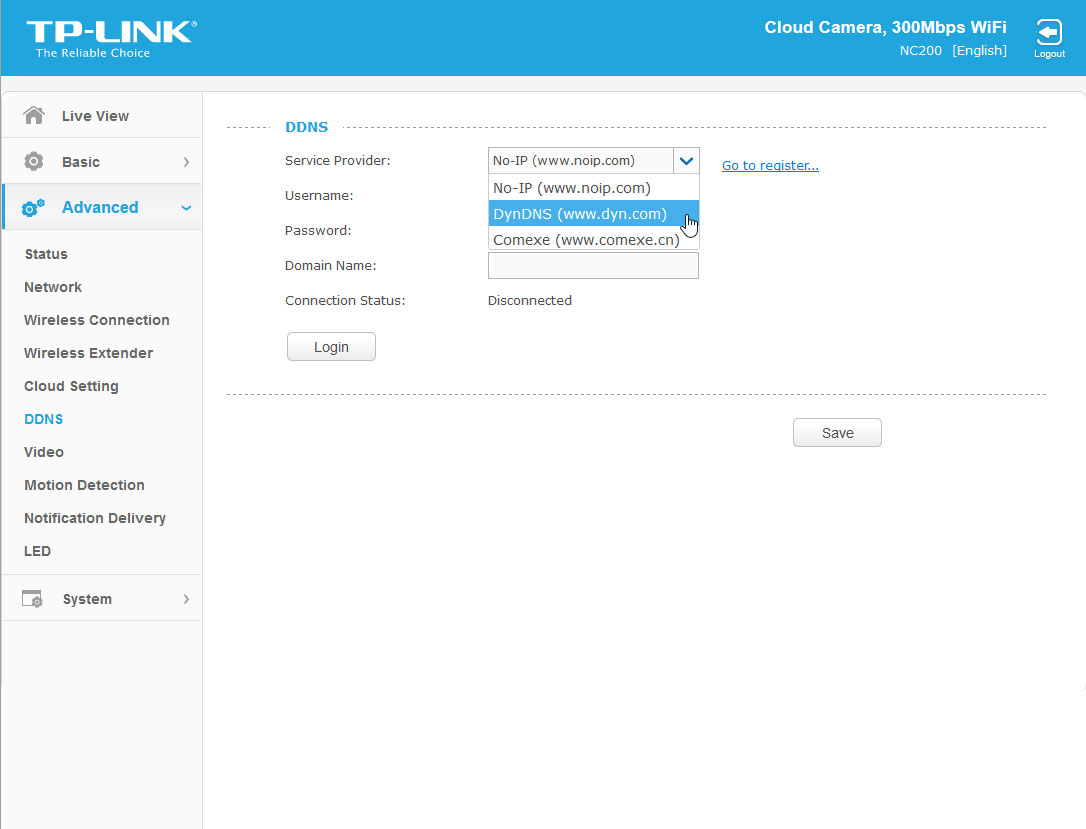Open the Service Provider dropdown arrow
The width and height of the screenshot is (1086, 829).
click(x=686, y=161)
